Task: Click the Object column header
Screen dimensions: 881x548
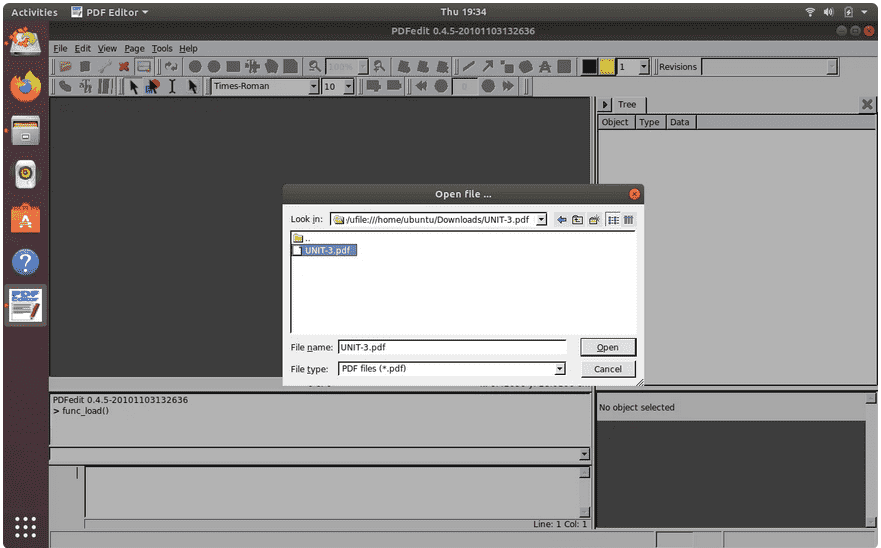Action: [x=615, y=122]
